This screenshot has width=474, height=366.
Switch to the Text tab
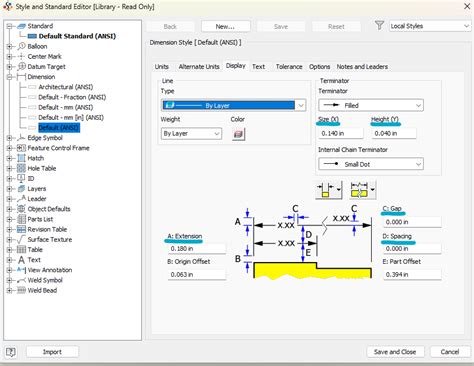259,67
